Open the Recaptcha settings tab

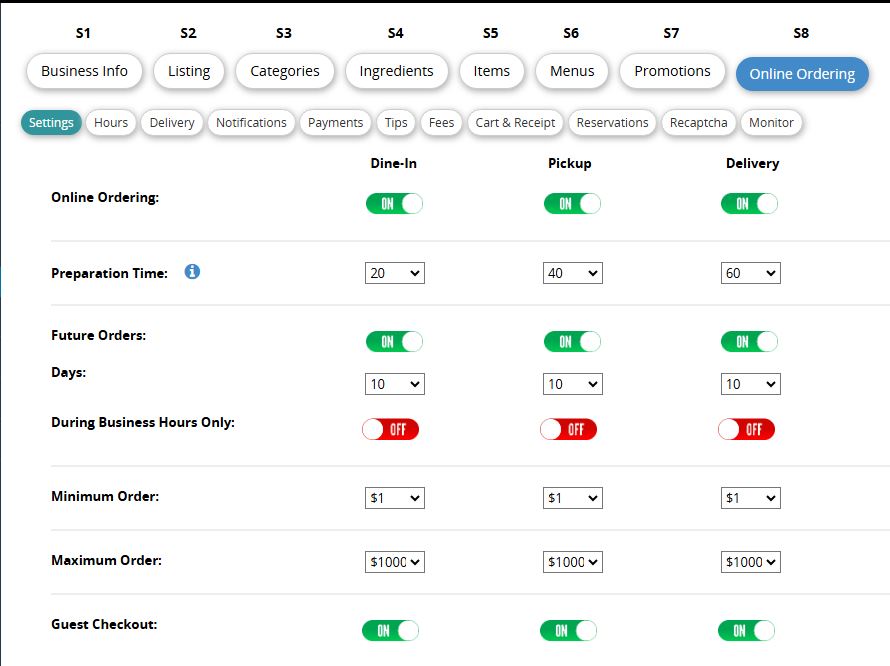(x=699, y=122)
